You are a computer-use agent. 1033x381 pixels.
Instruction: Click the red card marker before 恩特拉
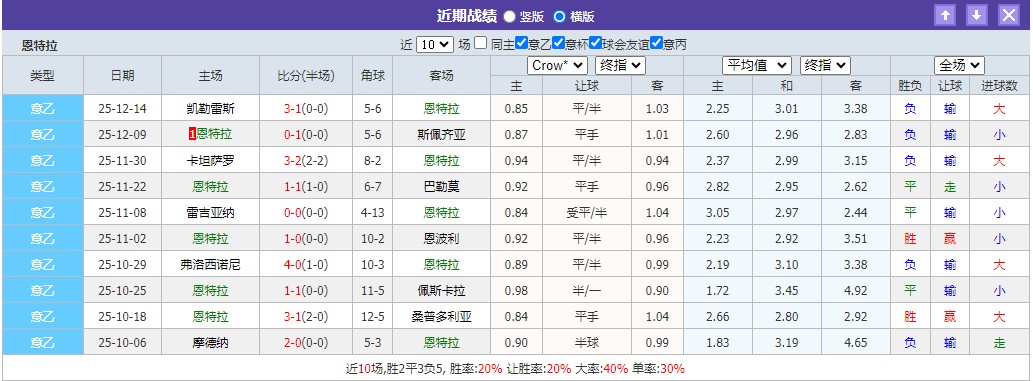192,134
